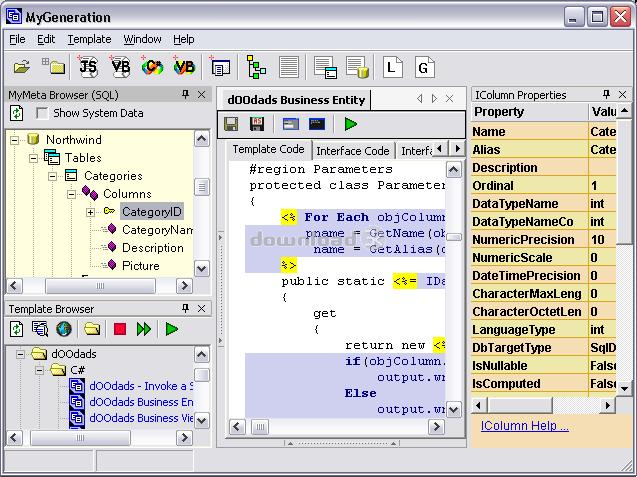This screenshot has width=637, height=477.
Task: Expand the CategoryID column node
Action: (x=90, y=212)
